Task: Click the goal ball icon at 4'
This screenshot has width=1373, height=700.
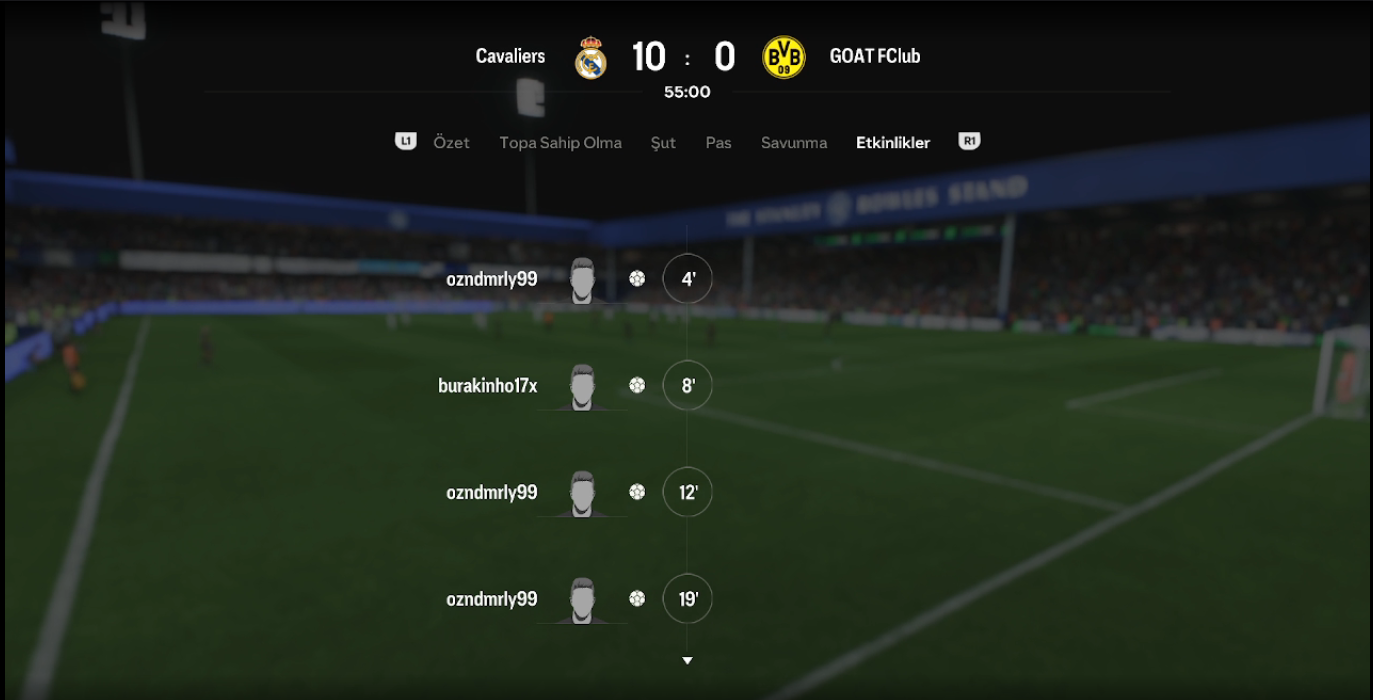Action: [637, 279]
